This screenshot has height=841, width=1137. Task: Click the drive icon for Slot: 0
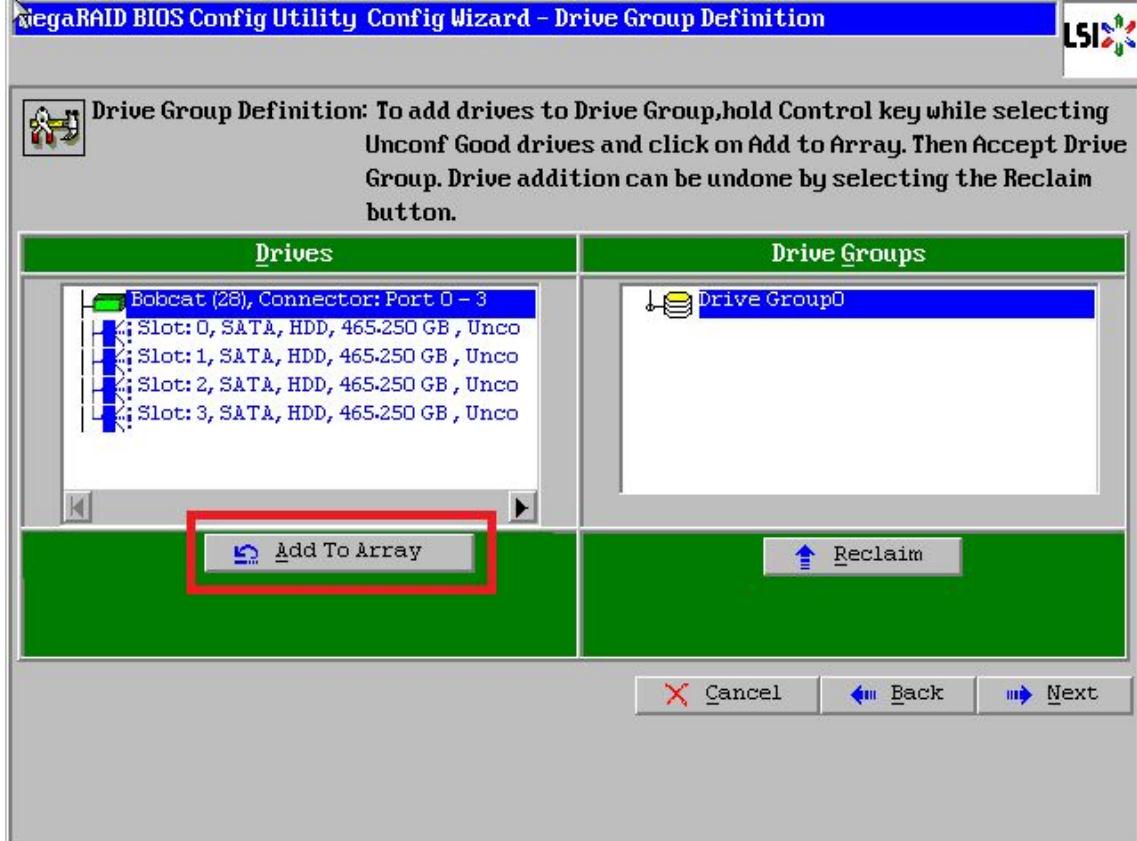click(115, 331)
